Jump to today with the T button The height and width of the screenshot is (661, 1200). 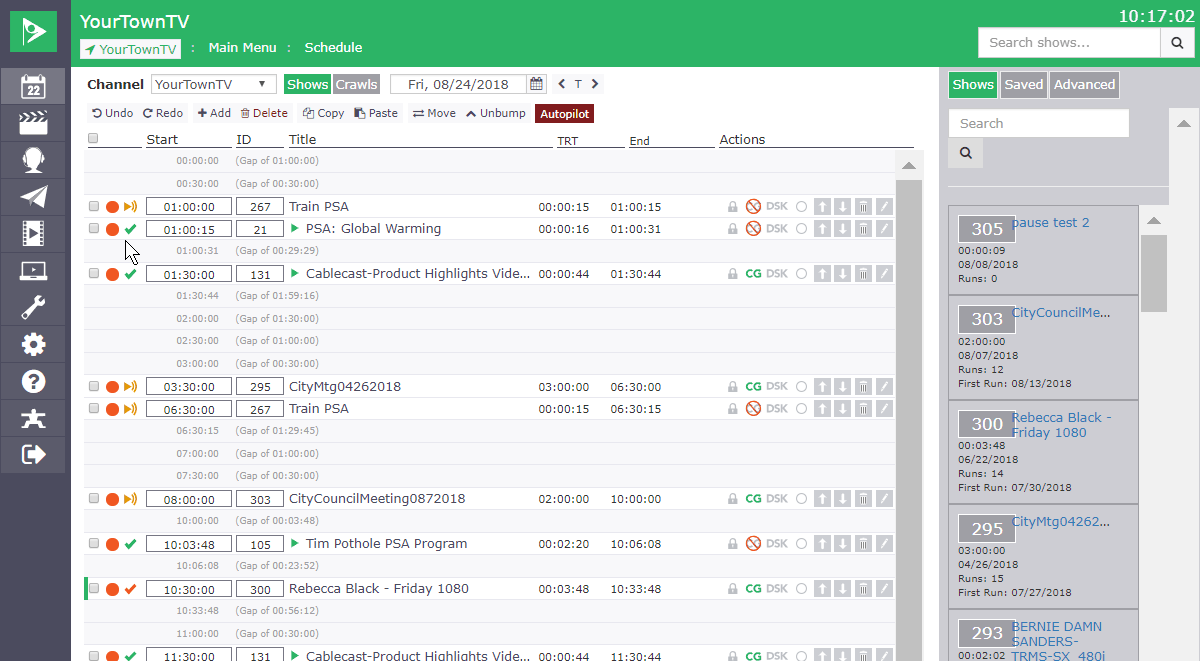point(578,84)
